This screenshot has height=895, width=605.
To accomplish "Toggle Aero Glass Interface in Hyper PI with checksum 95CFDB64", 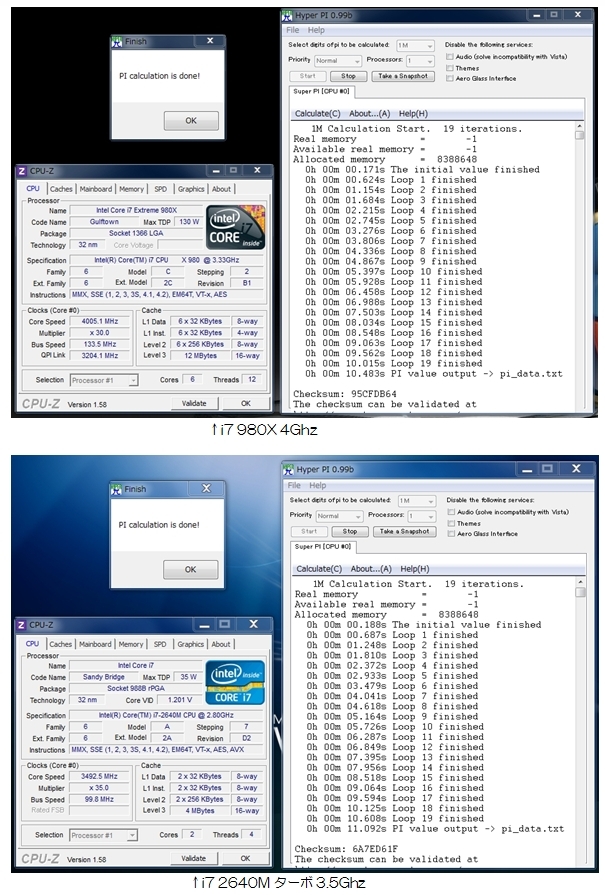I will click(450, 78).
